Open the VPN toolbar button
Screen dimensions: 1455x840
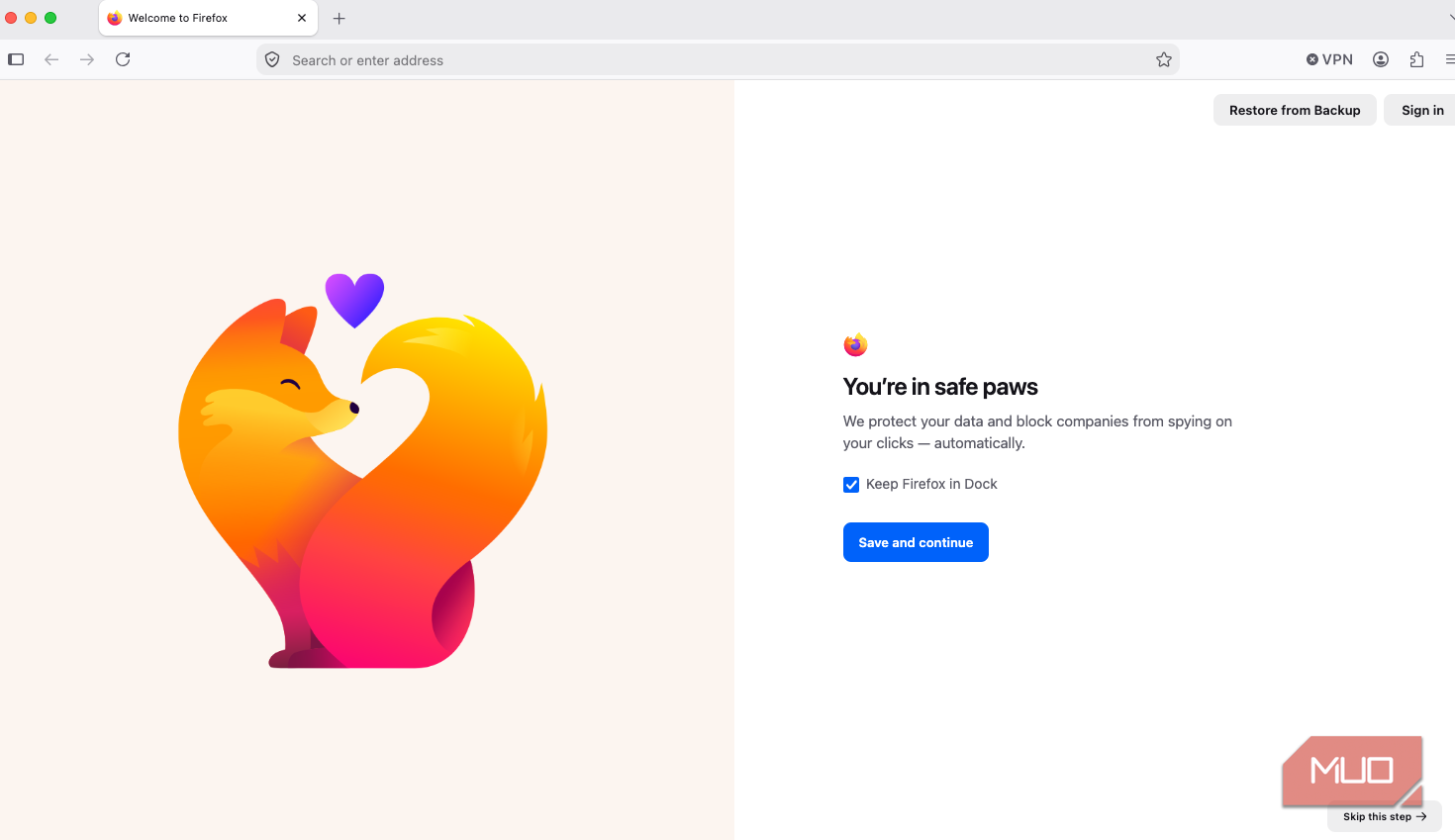pyautogui.click(x=1329, y=59)
